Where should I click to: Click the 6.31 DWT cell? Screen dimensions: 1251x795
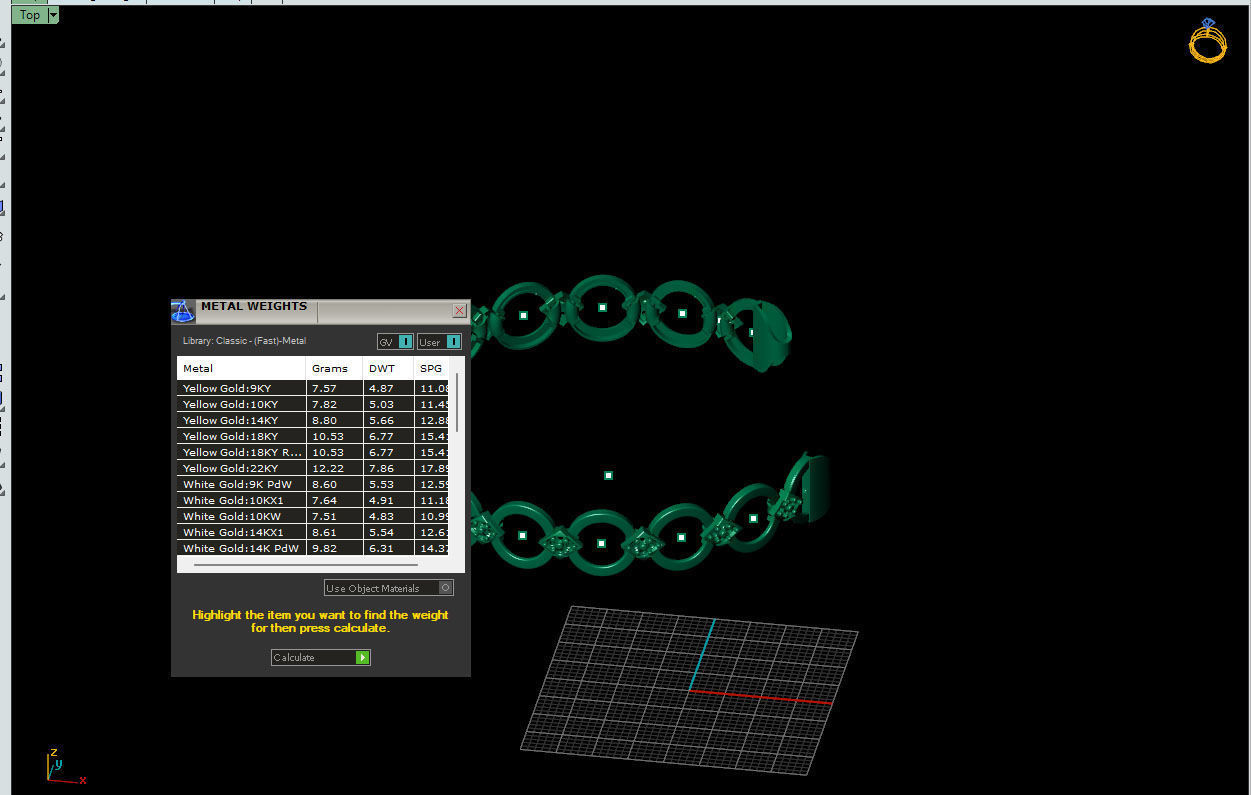[388, 548]
